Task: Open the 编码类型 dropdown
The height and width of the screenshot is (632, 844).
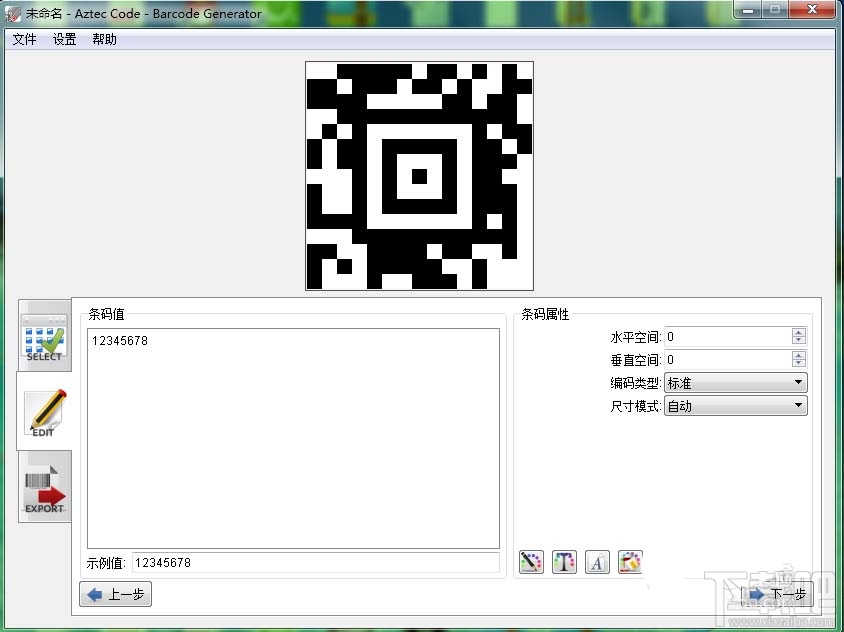Action: [796, 382]
